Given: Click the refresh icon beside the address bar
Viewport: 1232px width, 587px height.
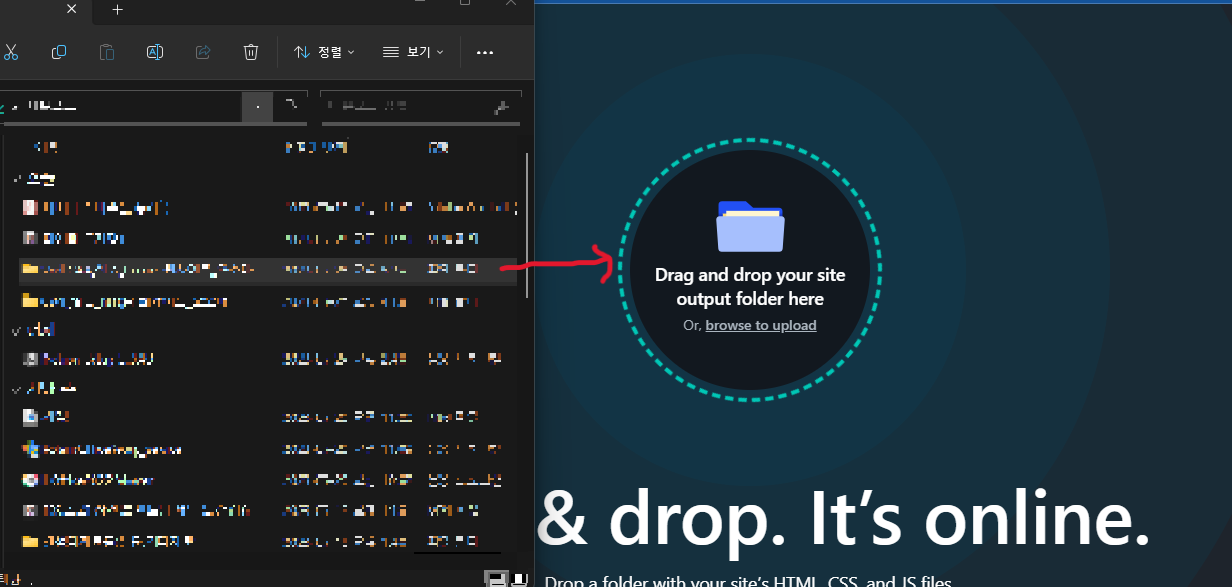Looking at the screenshot, I should (291, 105).
